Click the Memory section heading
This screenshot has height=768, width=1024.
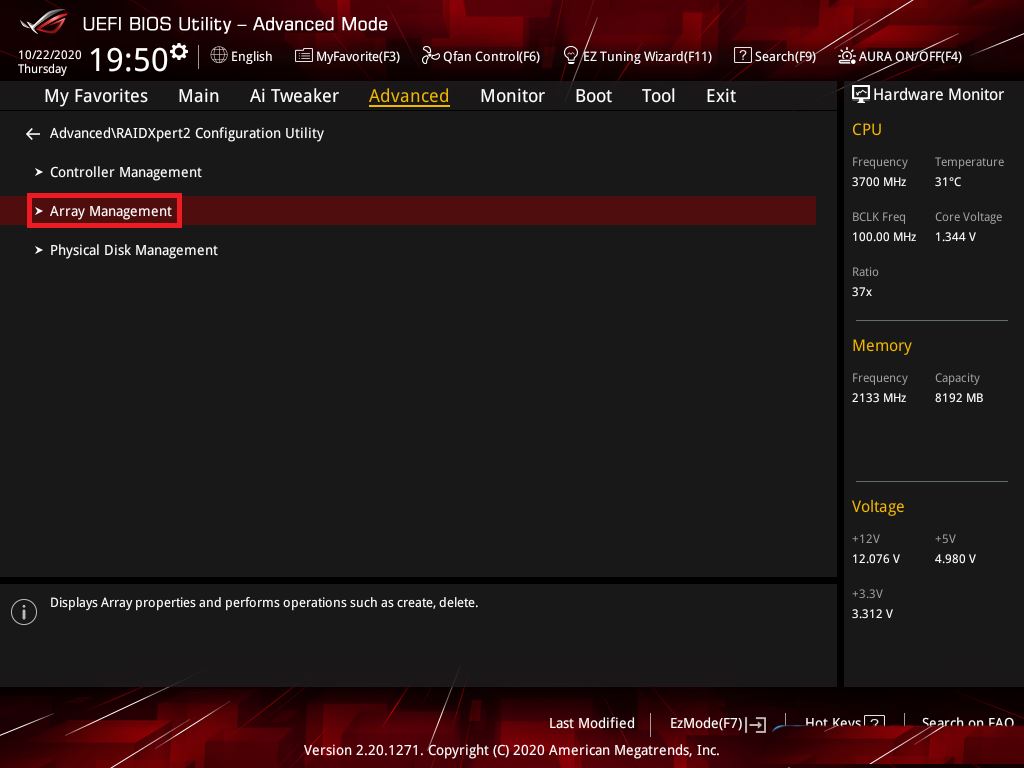click(x=882, y=345)
